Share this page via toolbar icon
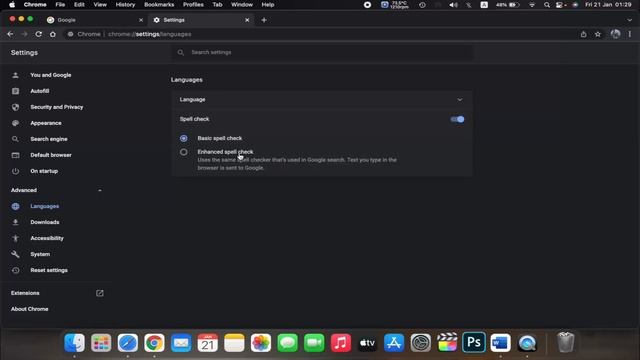The image size is (640, 360). (584, 34)
